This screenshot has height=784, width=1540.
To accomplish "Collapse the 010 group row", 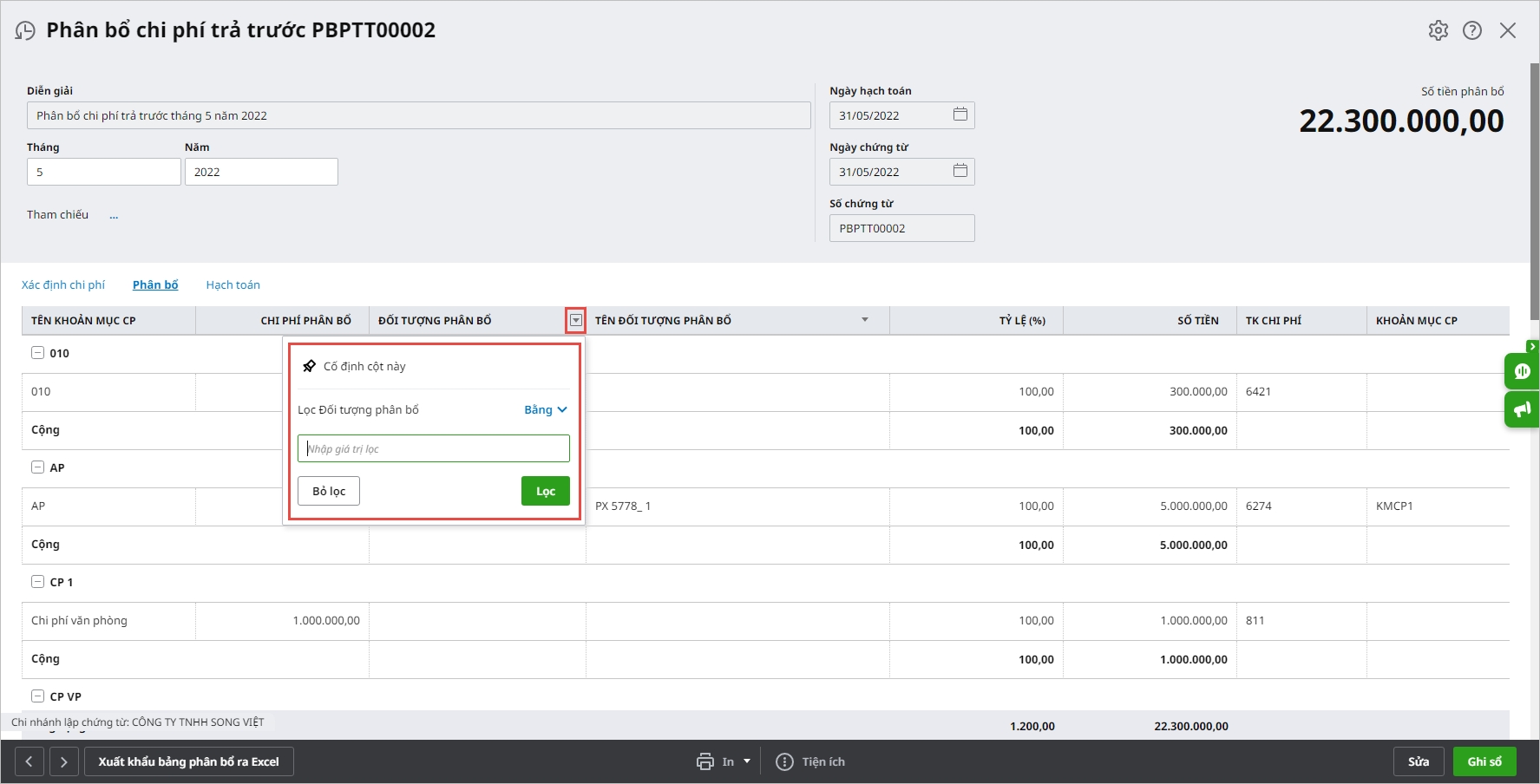I will pos(37,353).
